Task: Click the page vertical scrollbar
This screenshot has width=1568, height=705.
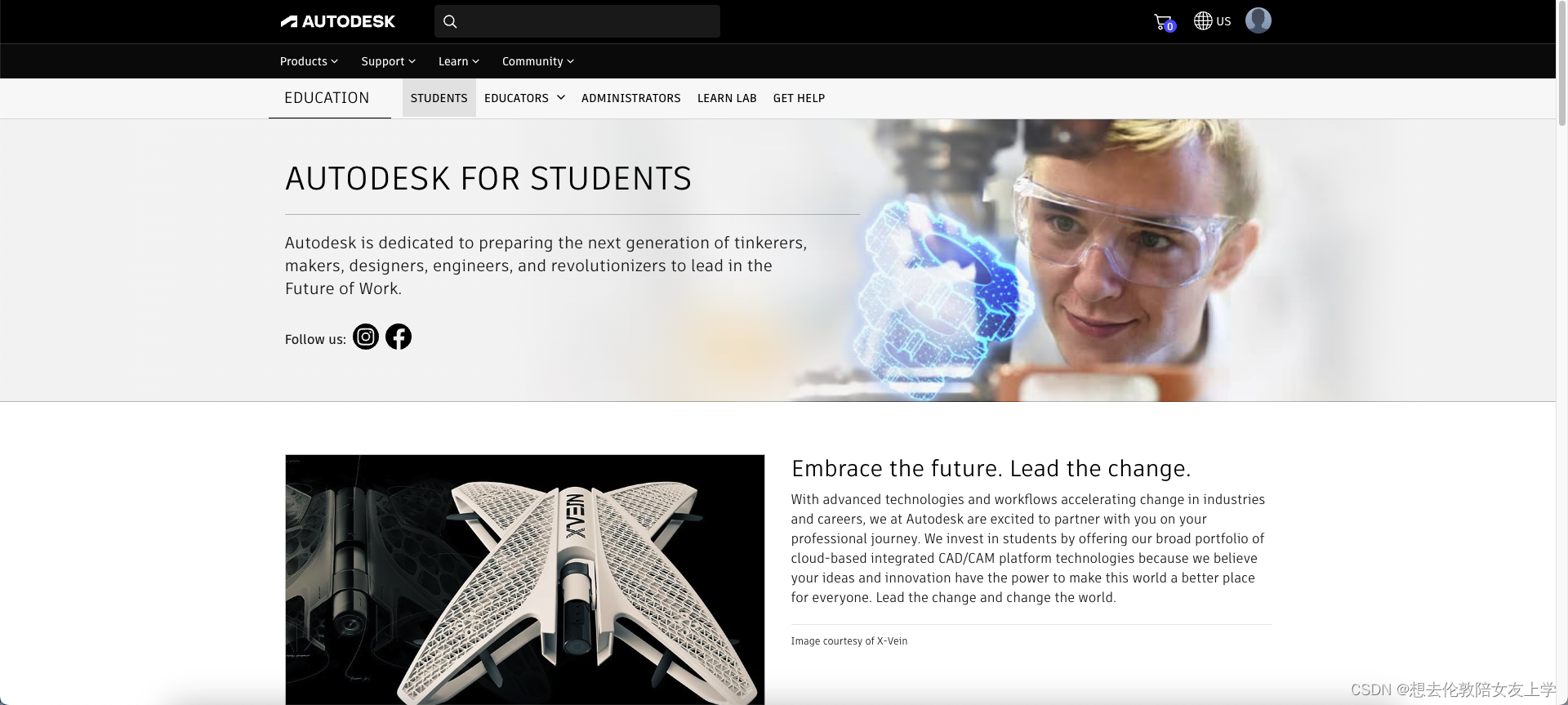Action: [x=1561, y=352]
